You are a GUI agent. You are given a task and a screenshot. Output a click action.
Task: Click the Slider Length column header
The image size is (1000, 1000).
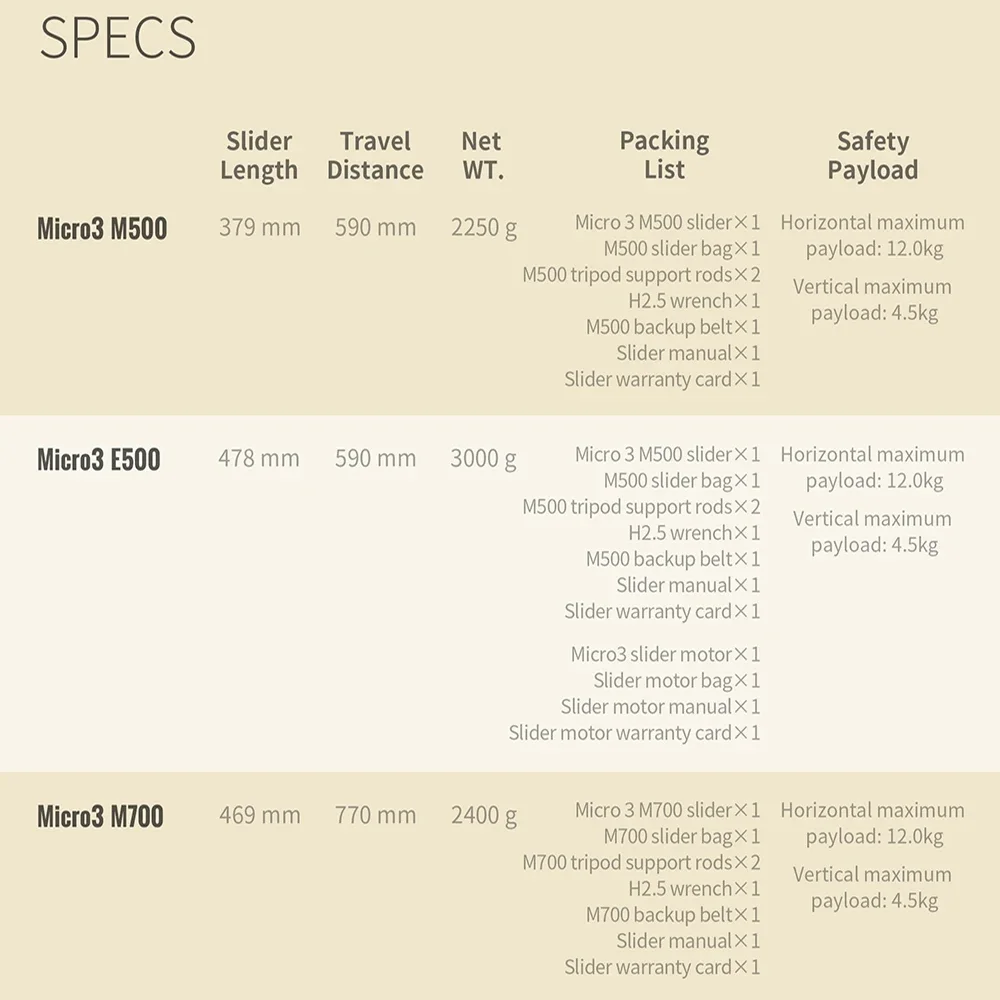pos(259,155)
